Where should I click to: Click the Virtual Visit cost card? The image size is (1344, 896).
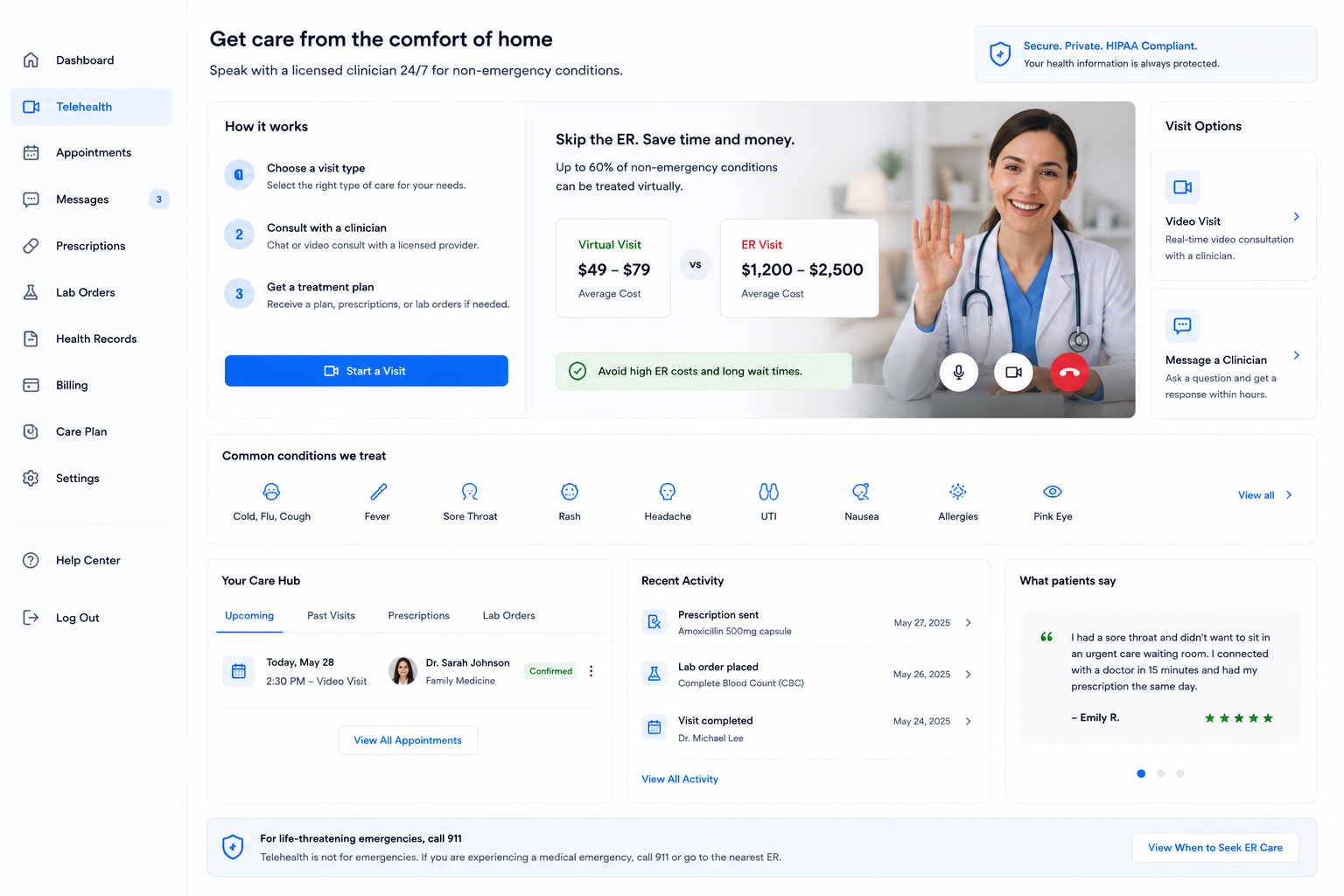613,268
